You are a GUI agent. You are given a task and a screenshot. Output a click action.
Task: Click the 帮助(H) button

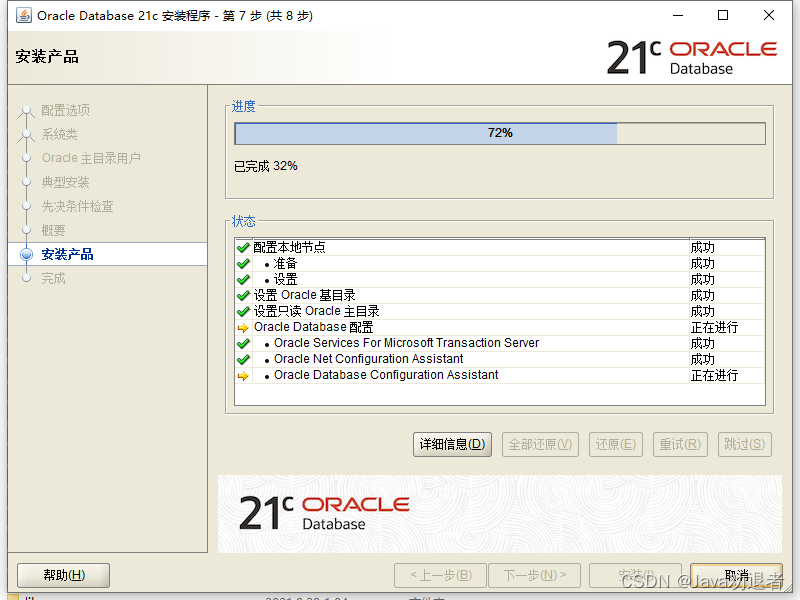pos(62,575)
